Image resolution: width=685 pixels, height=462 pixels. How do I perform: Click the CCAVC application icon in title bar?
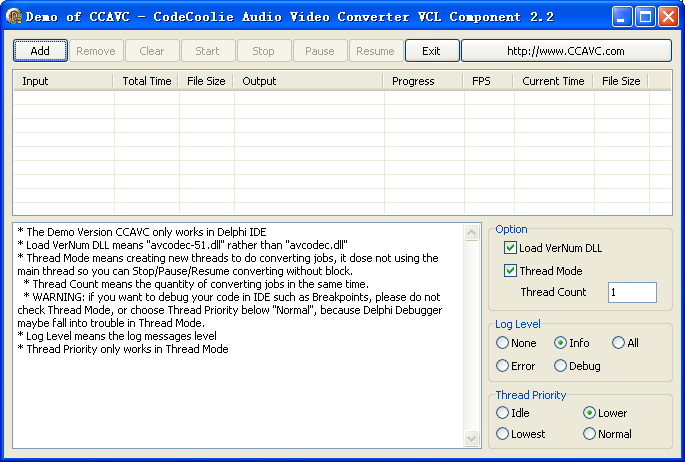coord(14,17)
